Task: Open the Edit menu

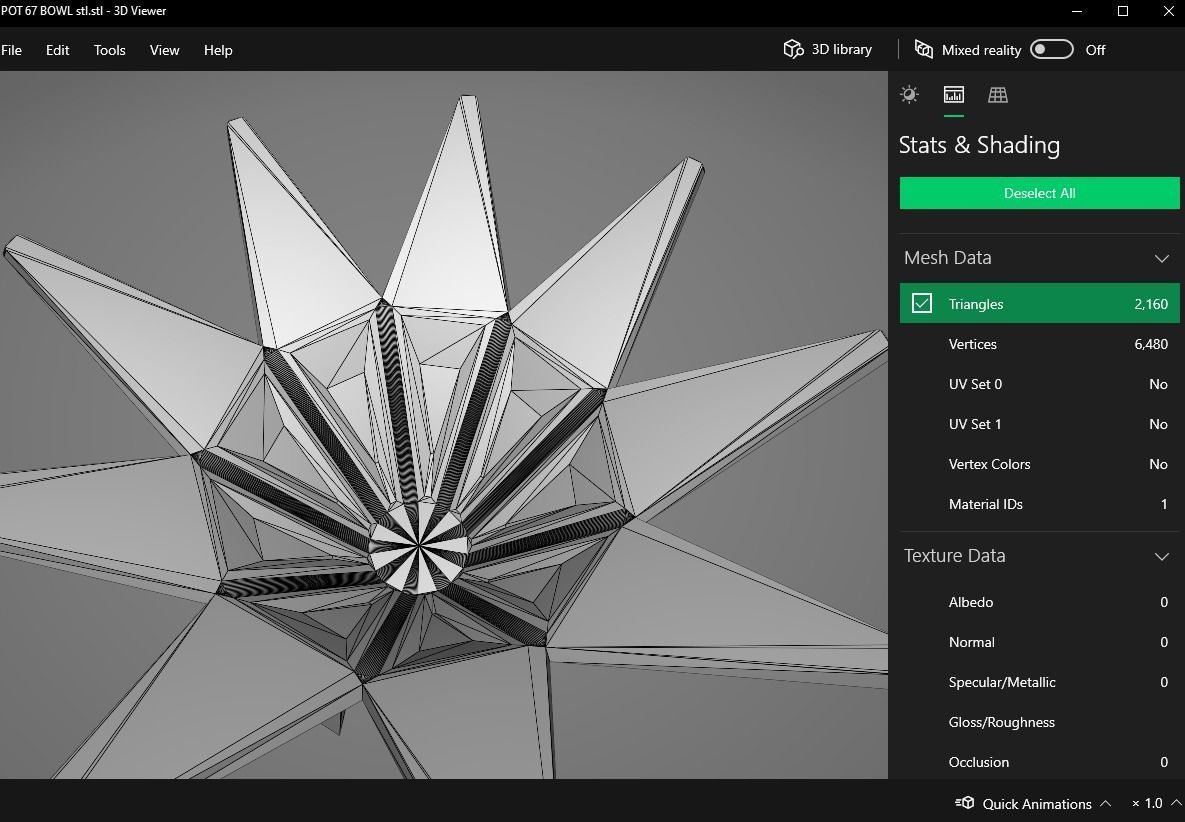Action: tap(57, 50)
